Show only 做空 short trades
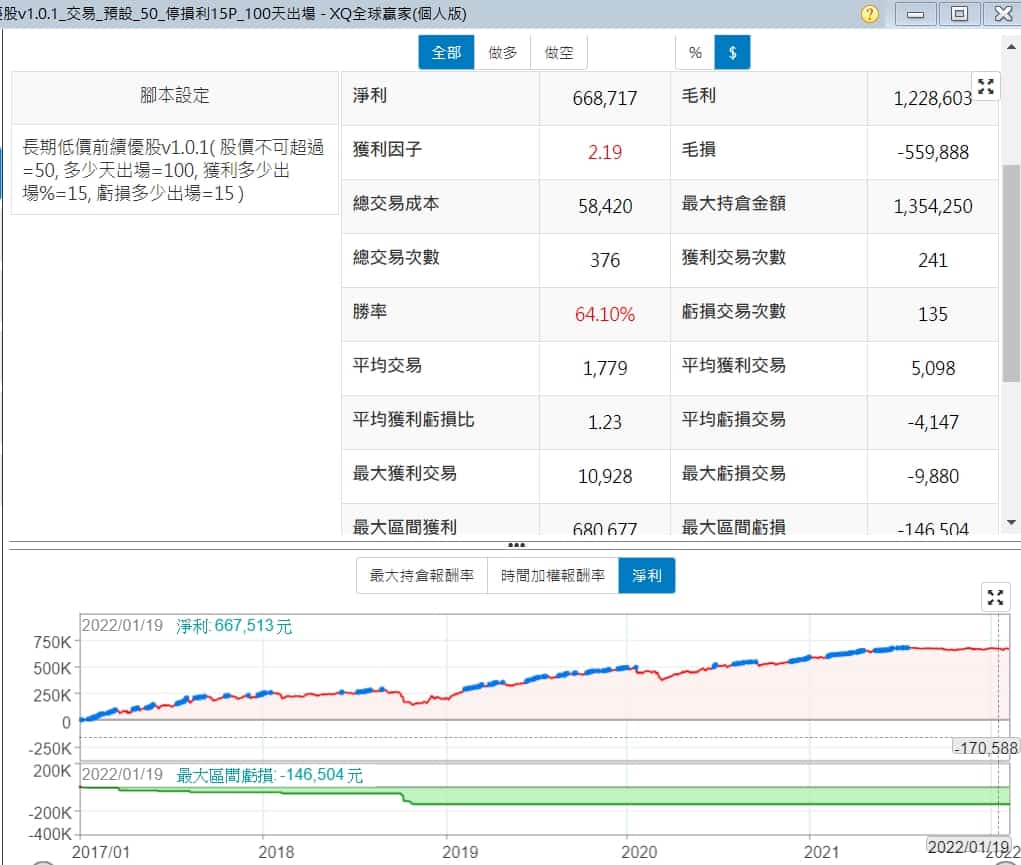The height and width of the screenshot is (865, 1021). (x=559, y=53)
